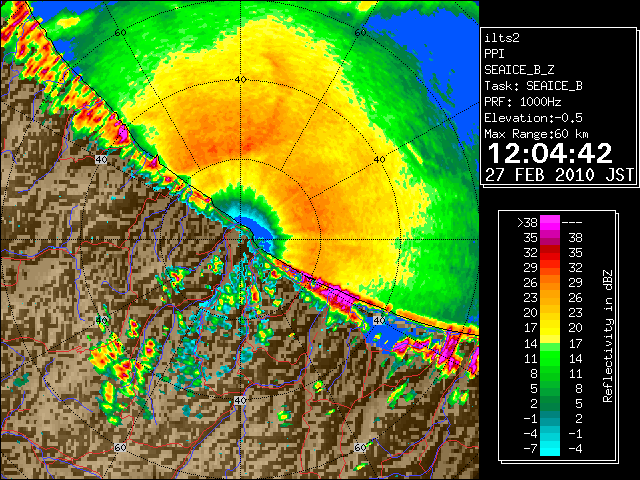Click the '40' range label due north of radar
640x480 pixels.
point(241,80)
